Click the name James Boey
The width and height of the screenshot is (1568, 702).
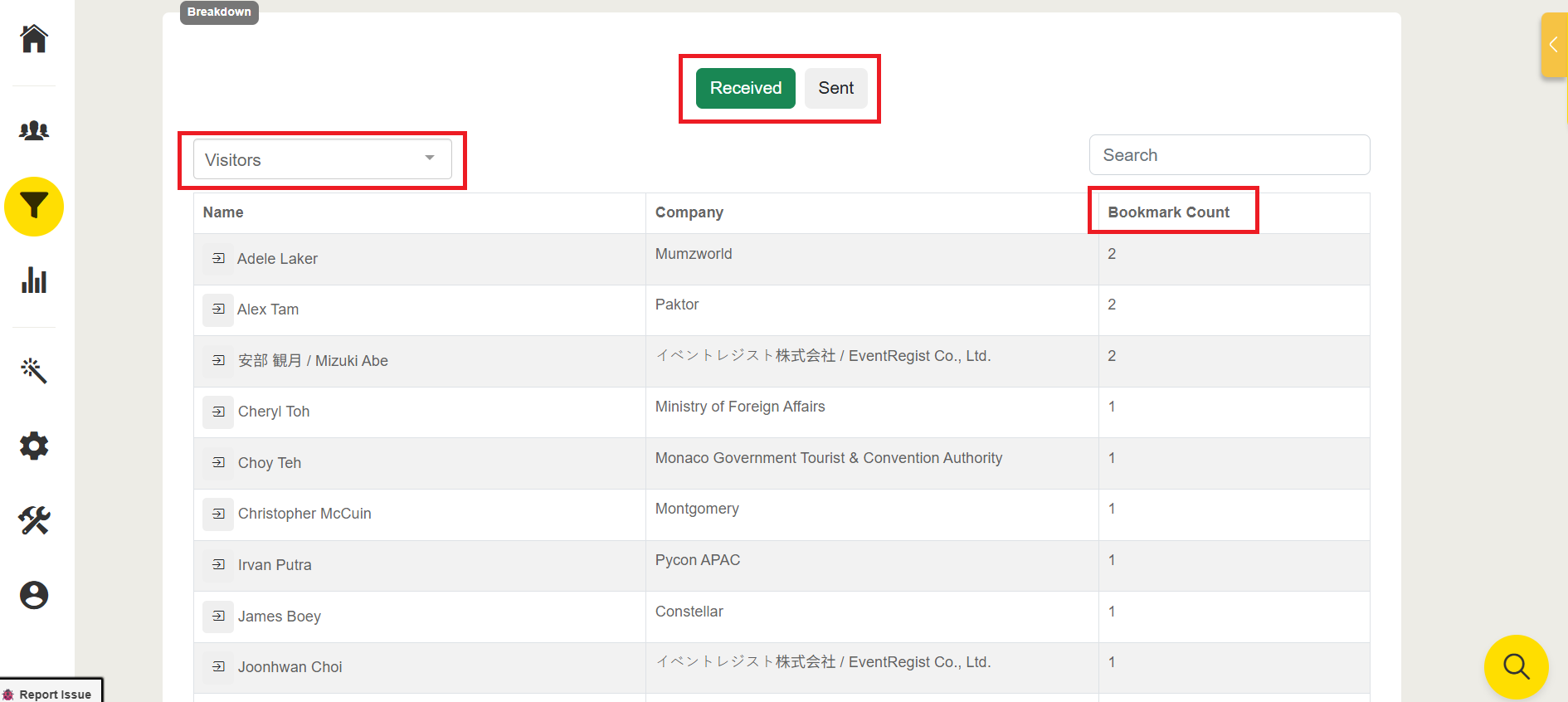click(280, 617)
